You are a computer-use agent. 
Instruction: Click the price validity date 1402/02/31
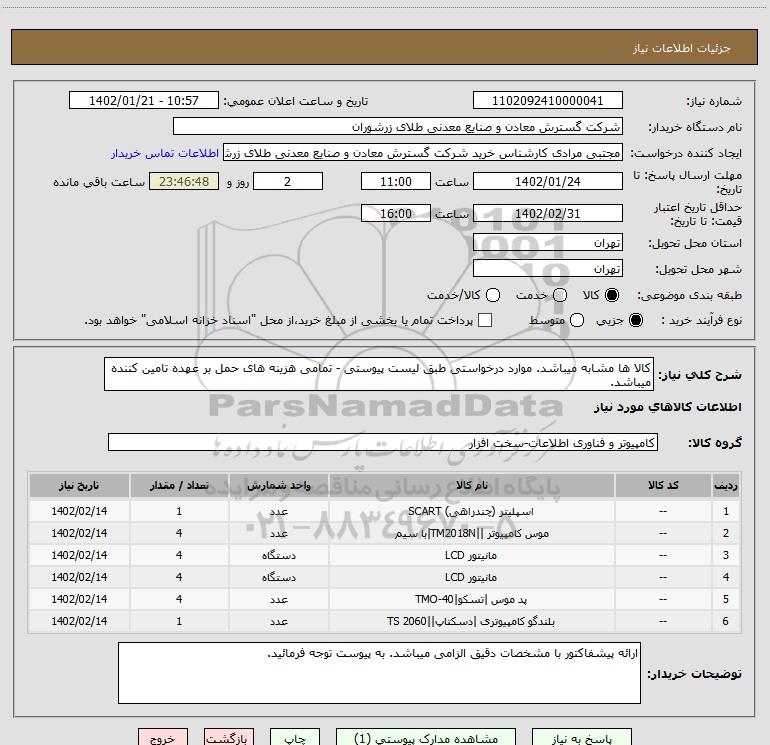click(x=548, y=214)
